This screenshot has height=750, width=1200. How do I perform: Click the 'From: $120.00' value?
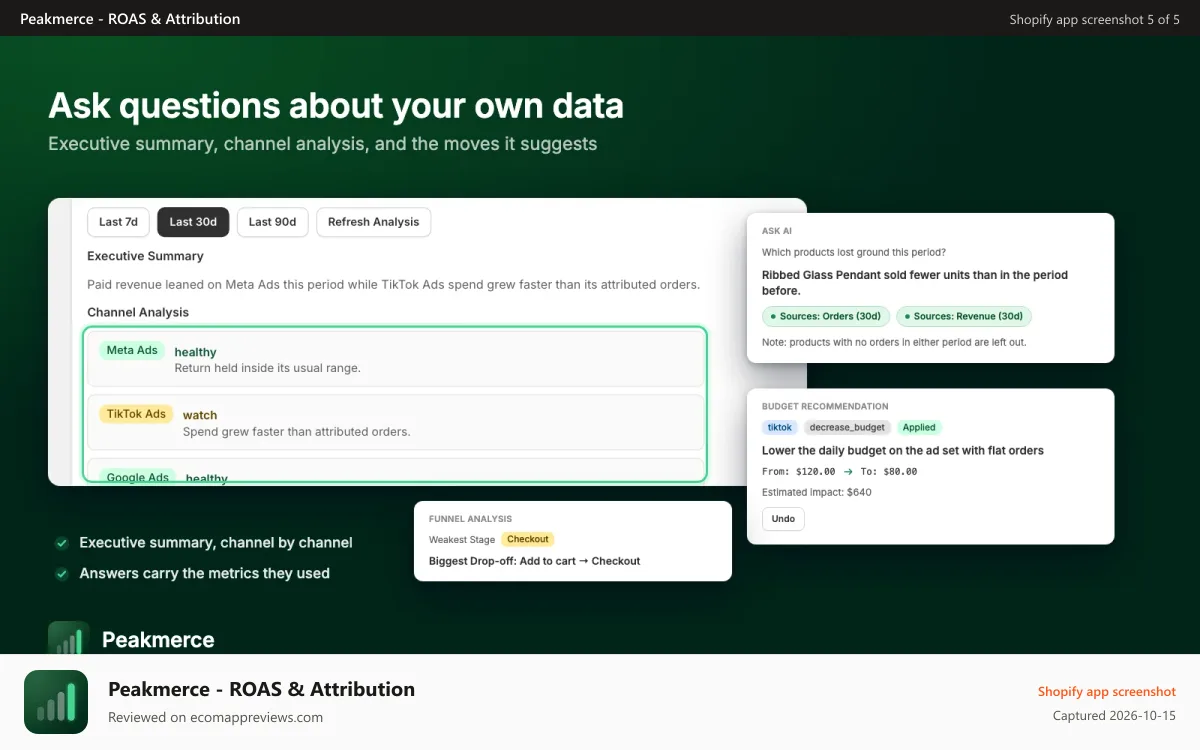point(798,471)
